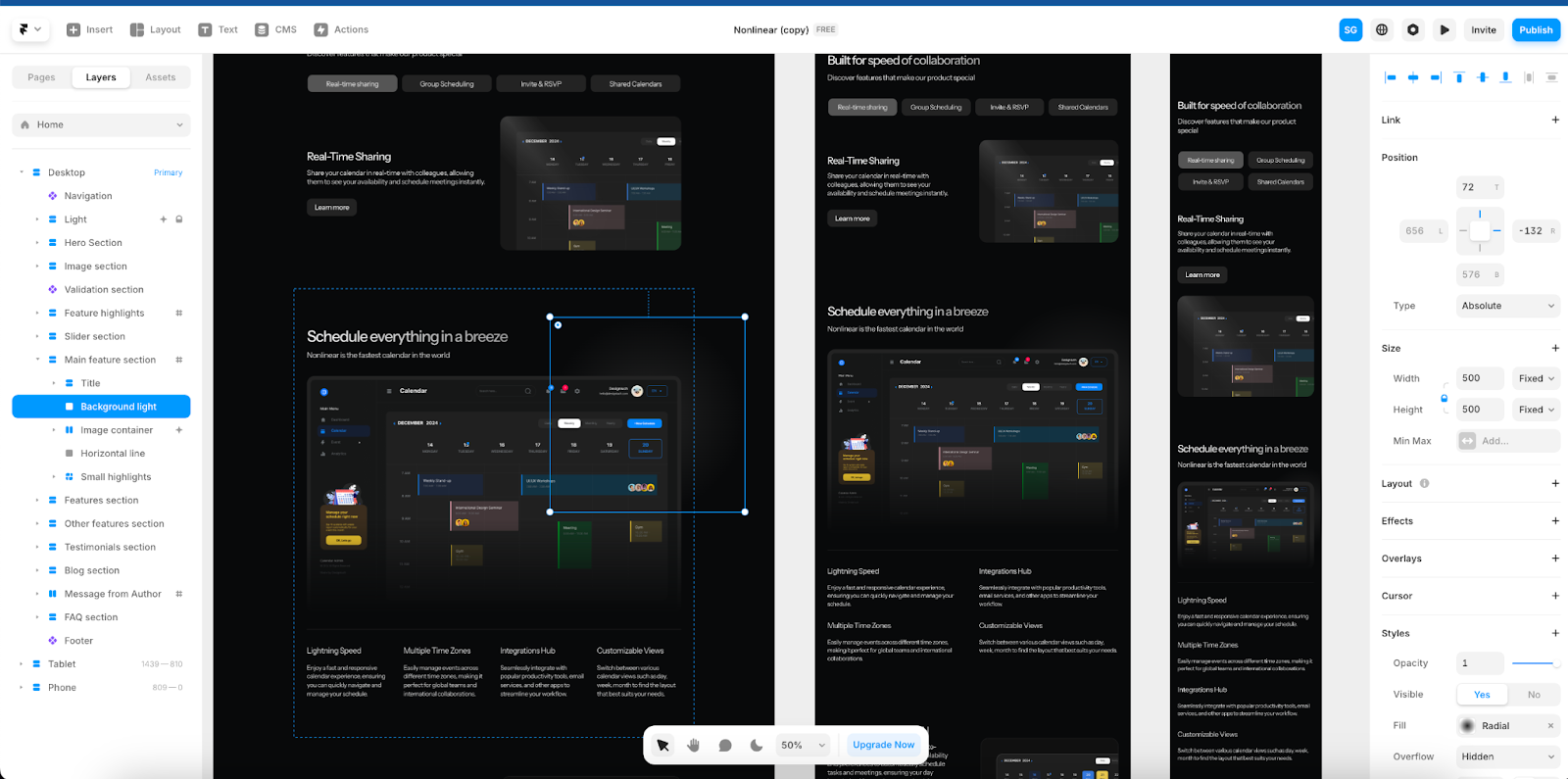Toggle the right pin in position constraint box

pyautogui.click(x=1497, y=231)
